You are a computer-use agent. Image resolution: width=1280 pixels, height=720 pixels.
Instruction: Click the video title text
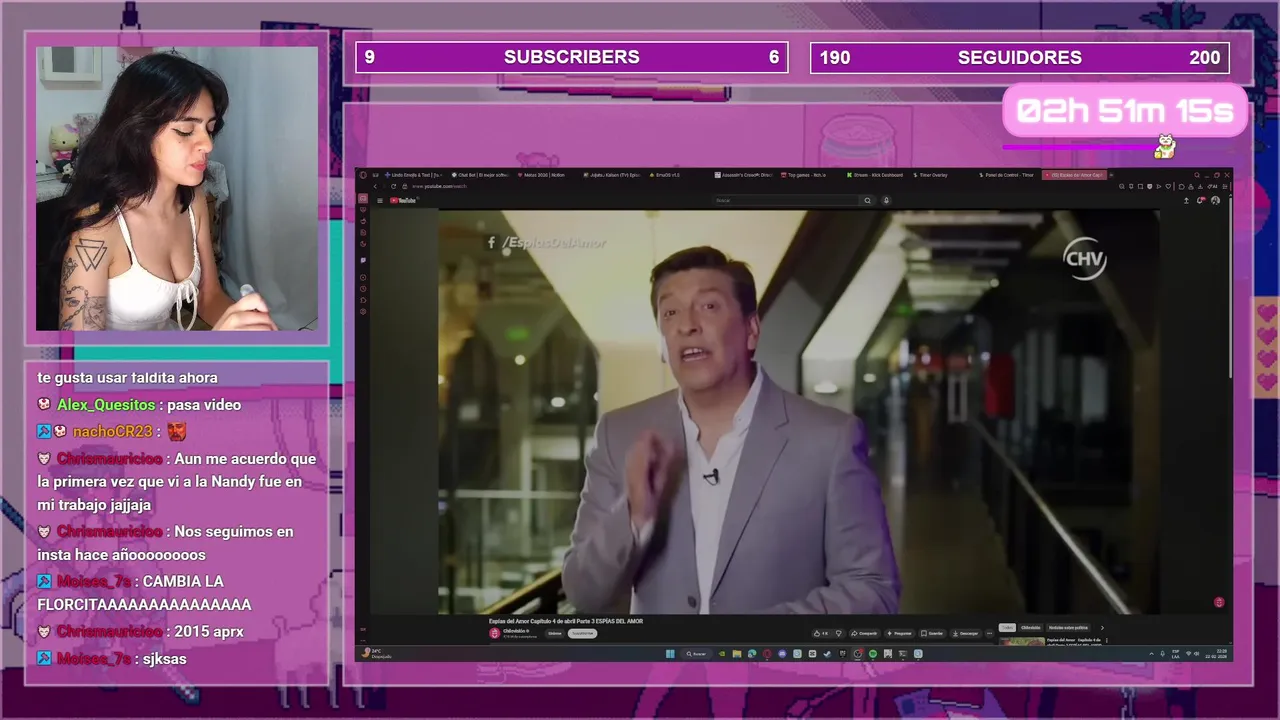(566, 621)
